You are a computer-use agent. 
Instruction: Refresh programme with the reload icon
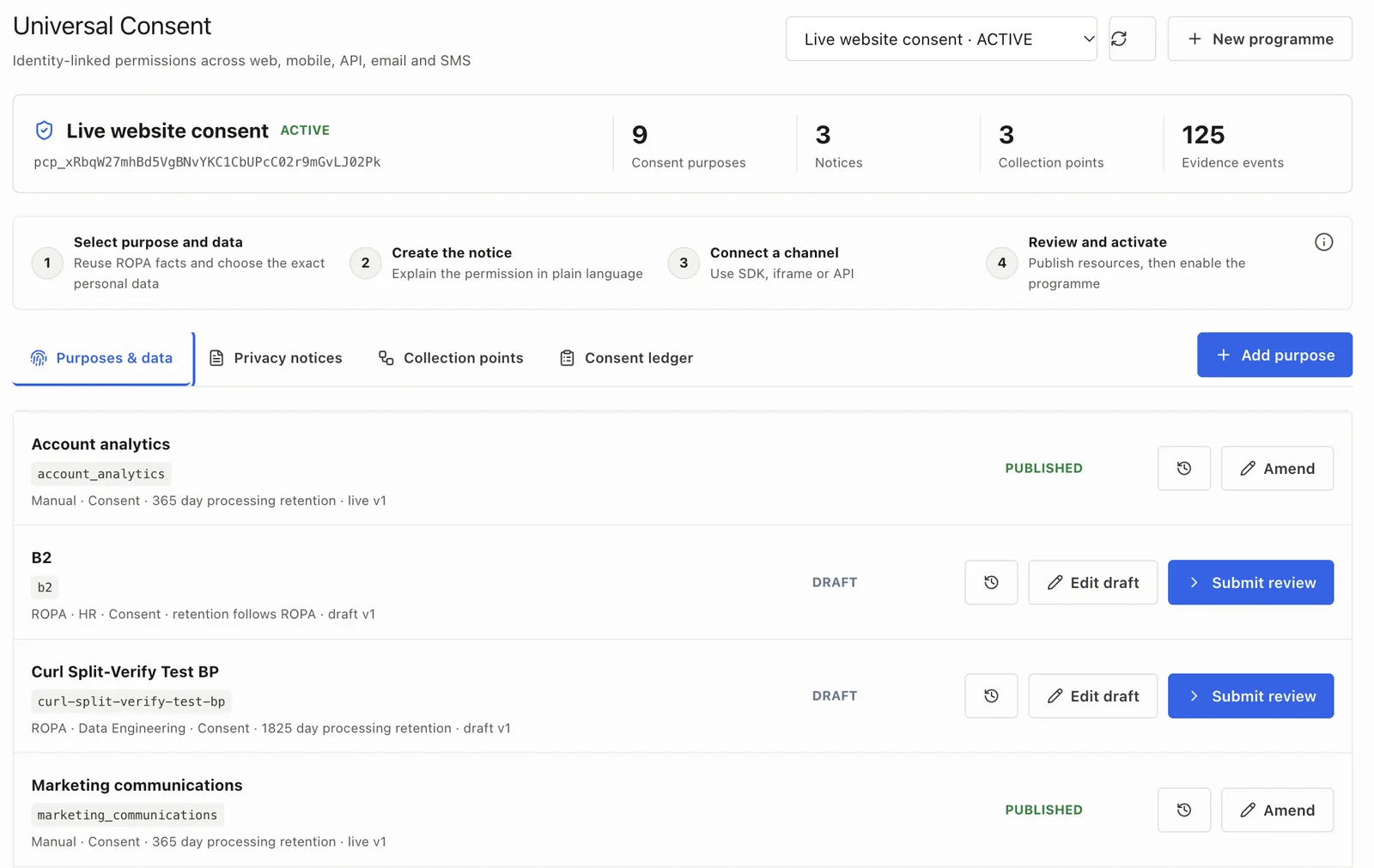1132,39
